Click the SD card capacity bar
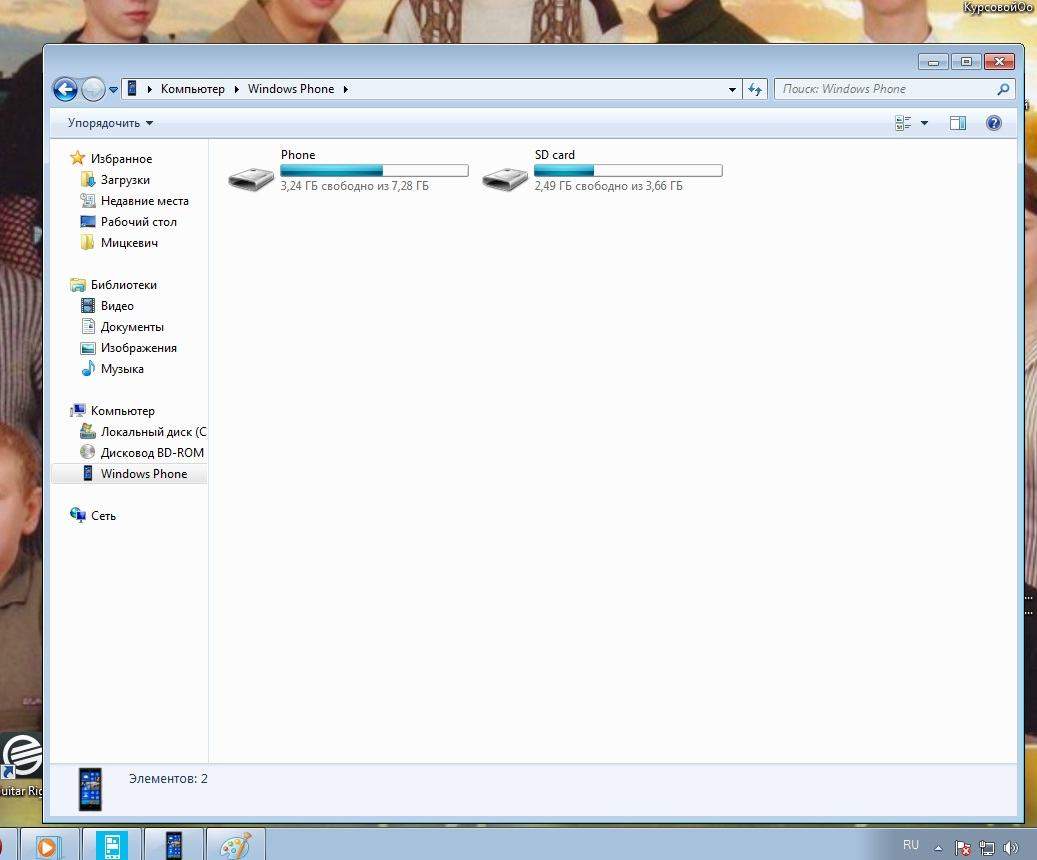Viewport: 1037px width, 860px height. pos(628,171)
